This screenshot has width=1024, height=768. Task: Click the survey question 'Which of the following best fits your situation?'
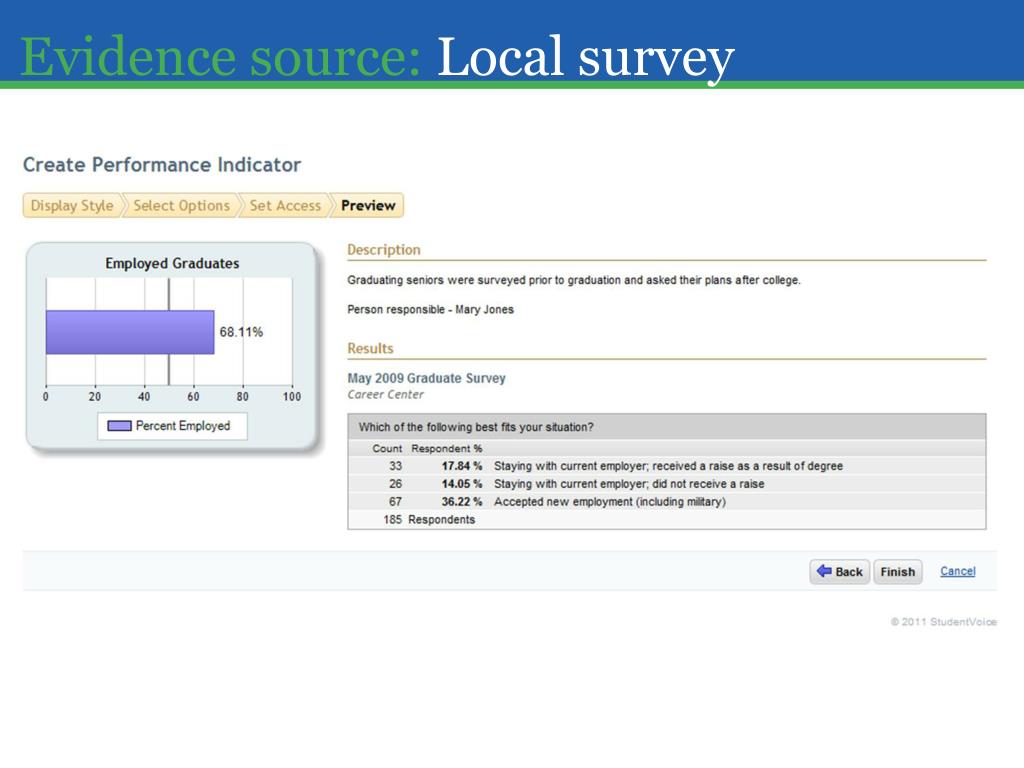[x=476, y=427]
